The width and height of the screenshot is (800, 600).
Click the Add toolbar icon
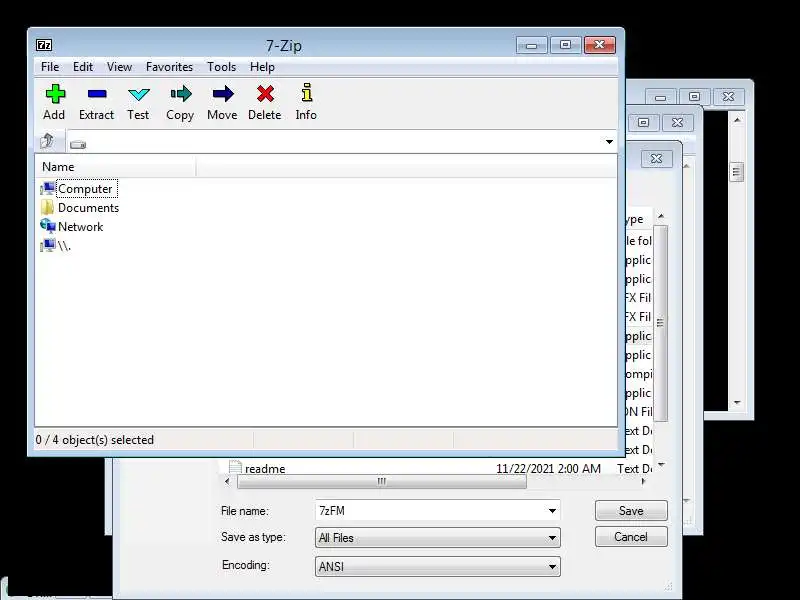click(55, 94)
